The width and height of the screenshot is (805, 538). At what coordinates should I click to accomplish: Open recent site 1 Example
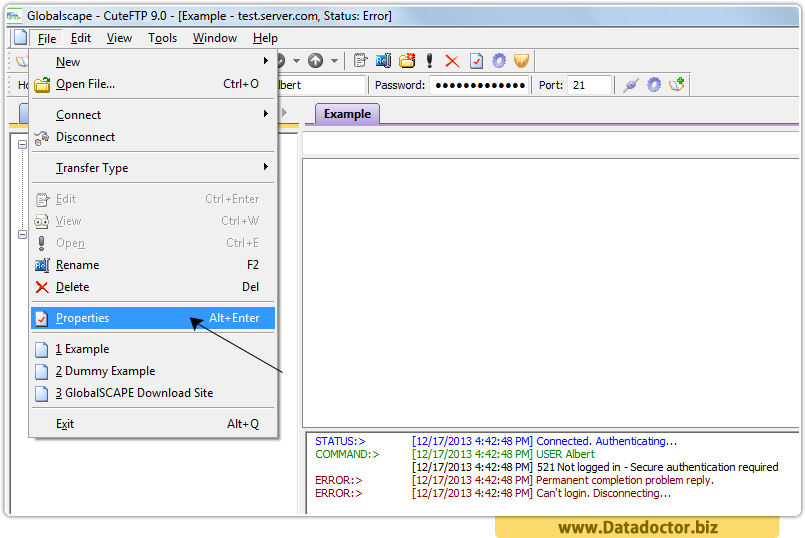click(153, 349)
